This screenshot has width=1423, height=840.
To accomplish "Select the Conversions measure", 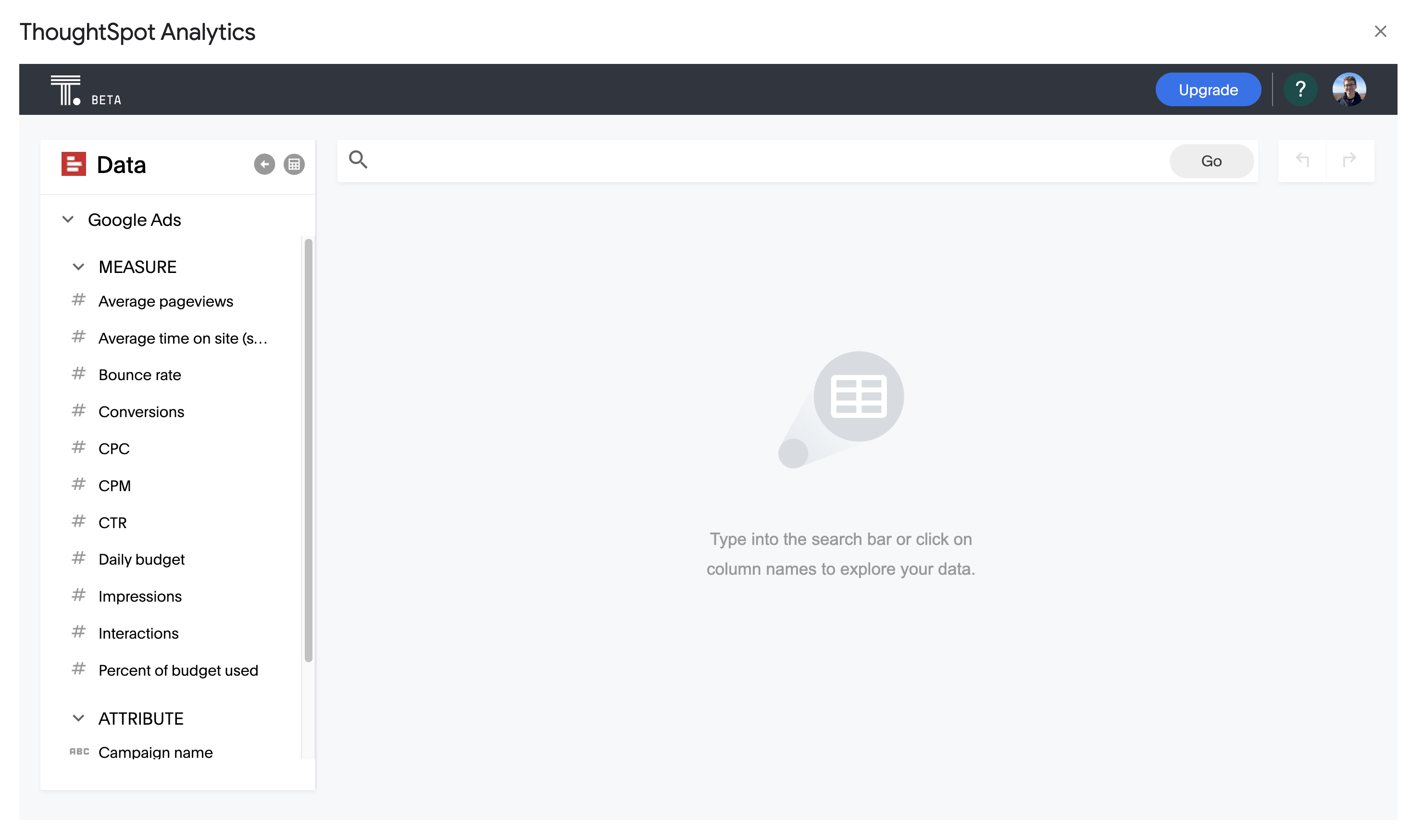I will (x=141, y=411).
